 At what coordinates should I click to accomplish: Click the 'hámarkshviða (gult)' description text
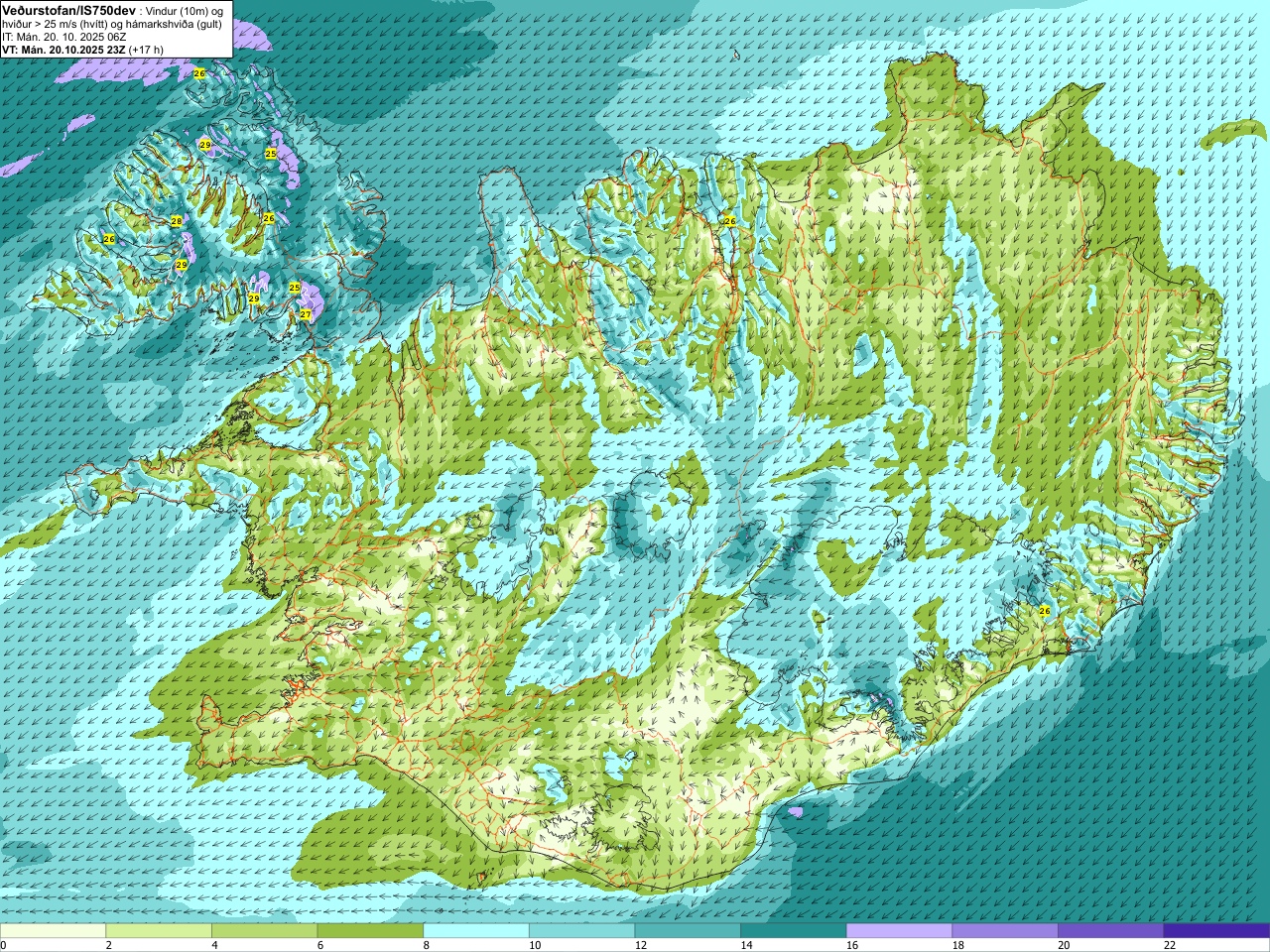173,24
